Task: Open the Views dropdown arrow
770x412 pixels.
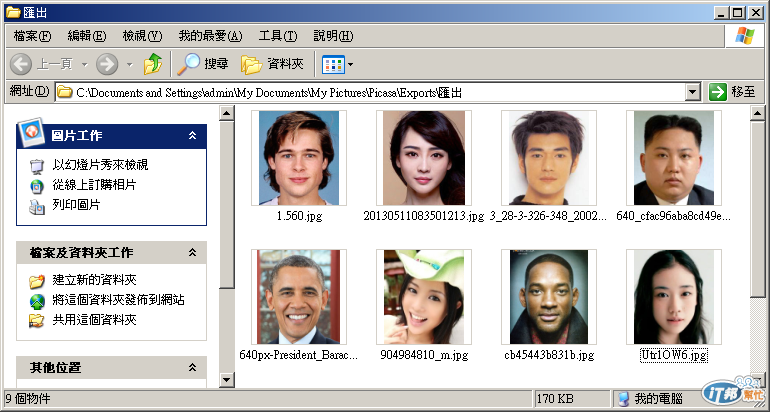Action: pyautogui.click(x=350, y=64)
